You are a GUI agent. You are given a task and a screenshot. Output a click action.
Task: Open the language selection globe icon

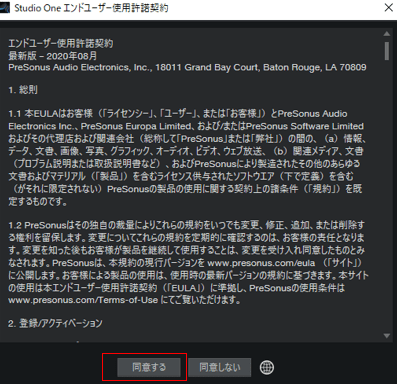tap(267, 367)
